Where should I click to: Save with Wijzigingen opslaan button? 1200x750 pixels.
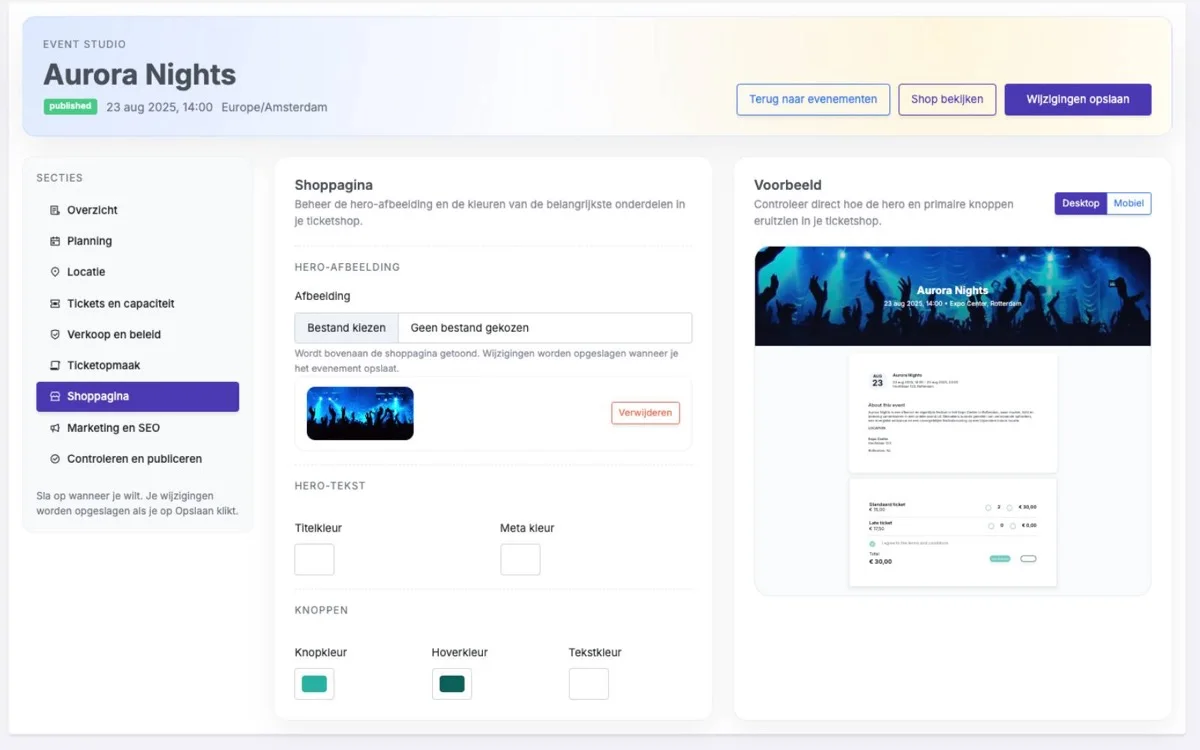coord(1078,99)
